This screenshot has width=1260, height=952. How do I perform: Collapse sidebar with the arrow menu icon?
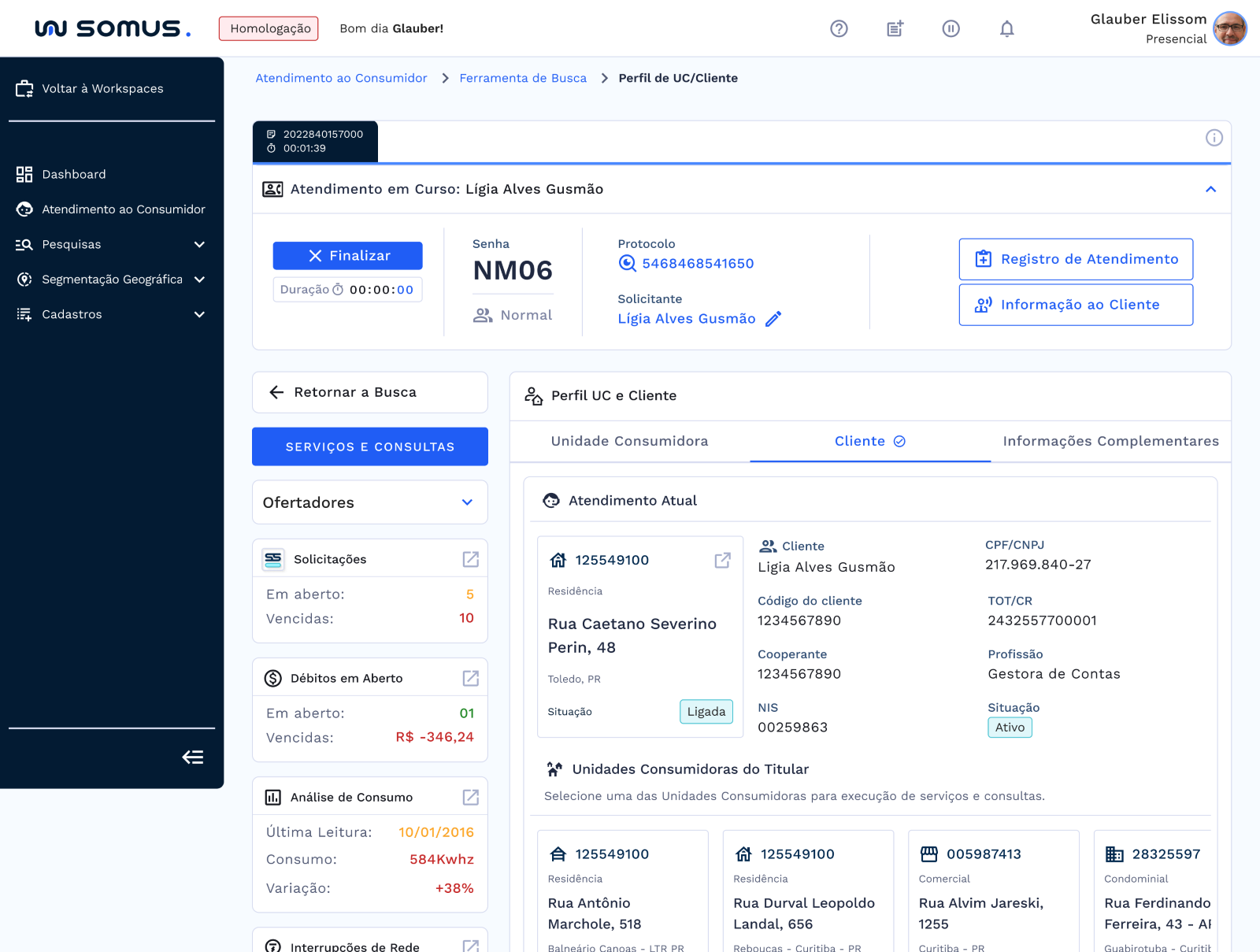click(193, 758)
